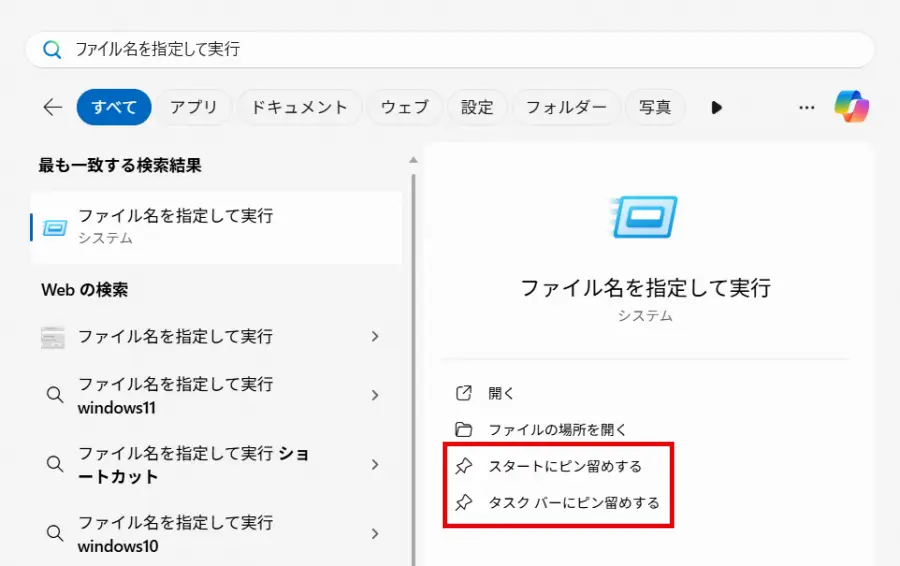
Task: Open first web result ファイル名を指定して実行
Action: (x=216, y=336)
